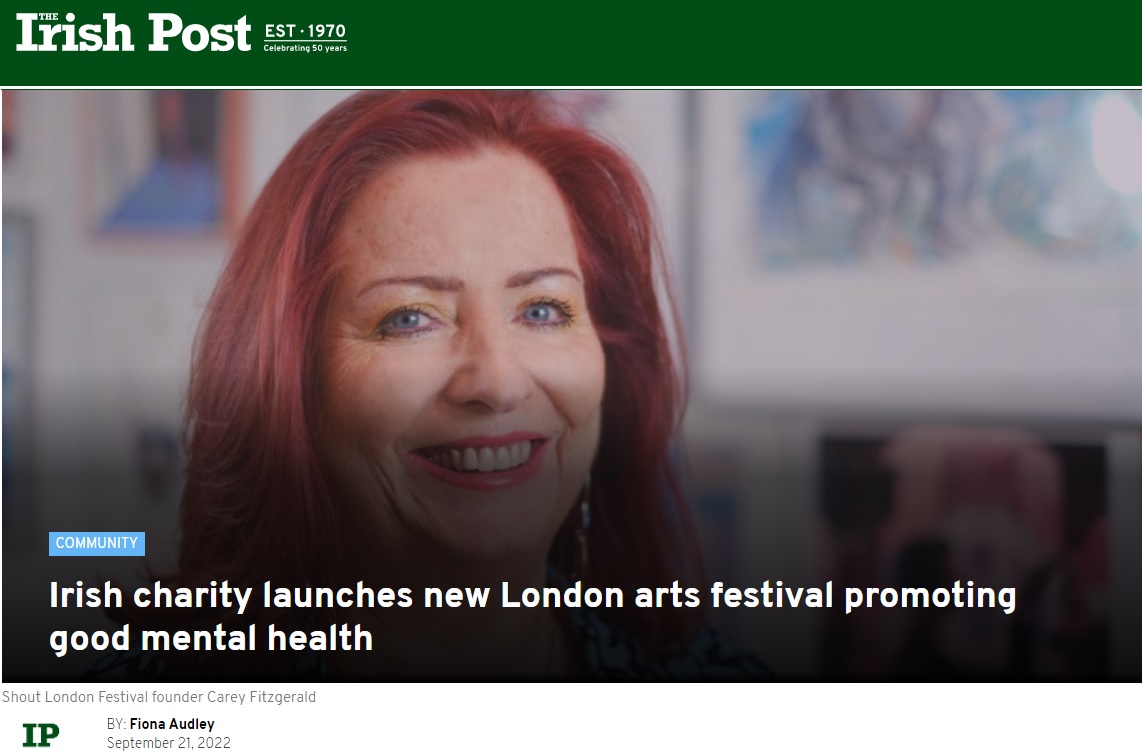The height and width of the screenshot is (756, 1142).
Task: Click the 'BY:' label before author
Action: (117, 724)
